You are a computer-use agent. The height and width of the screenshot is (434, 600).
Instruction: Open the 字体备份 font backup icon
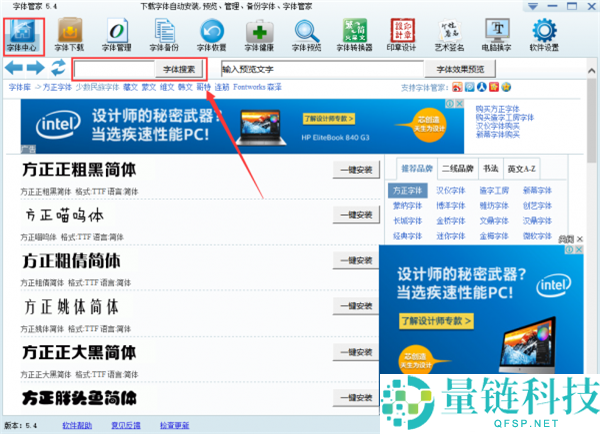pos(164,36)
